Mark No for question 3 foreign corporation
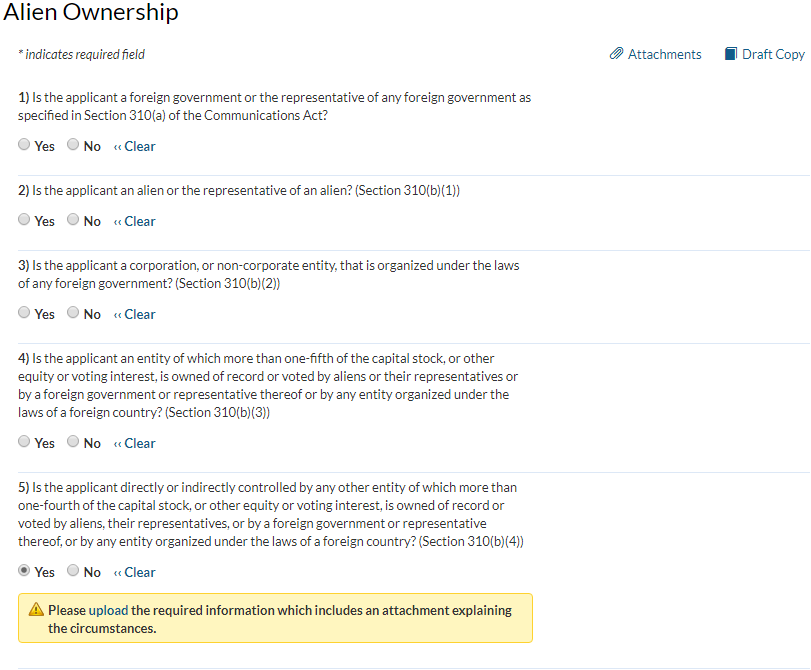The height and width of the screenshot is (670, 811). pyautogui.click(x=73, y=313)
